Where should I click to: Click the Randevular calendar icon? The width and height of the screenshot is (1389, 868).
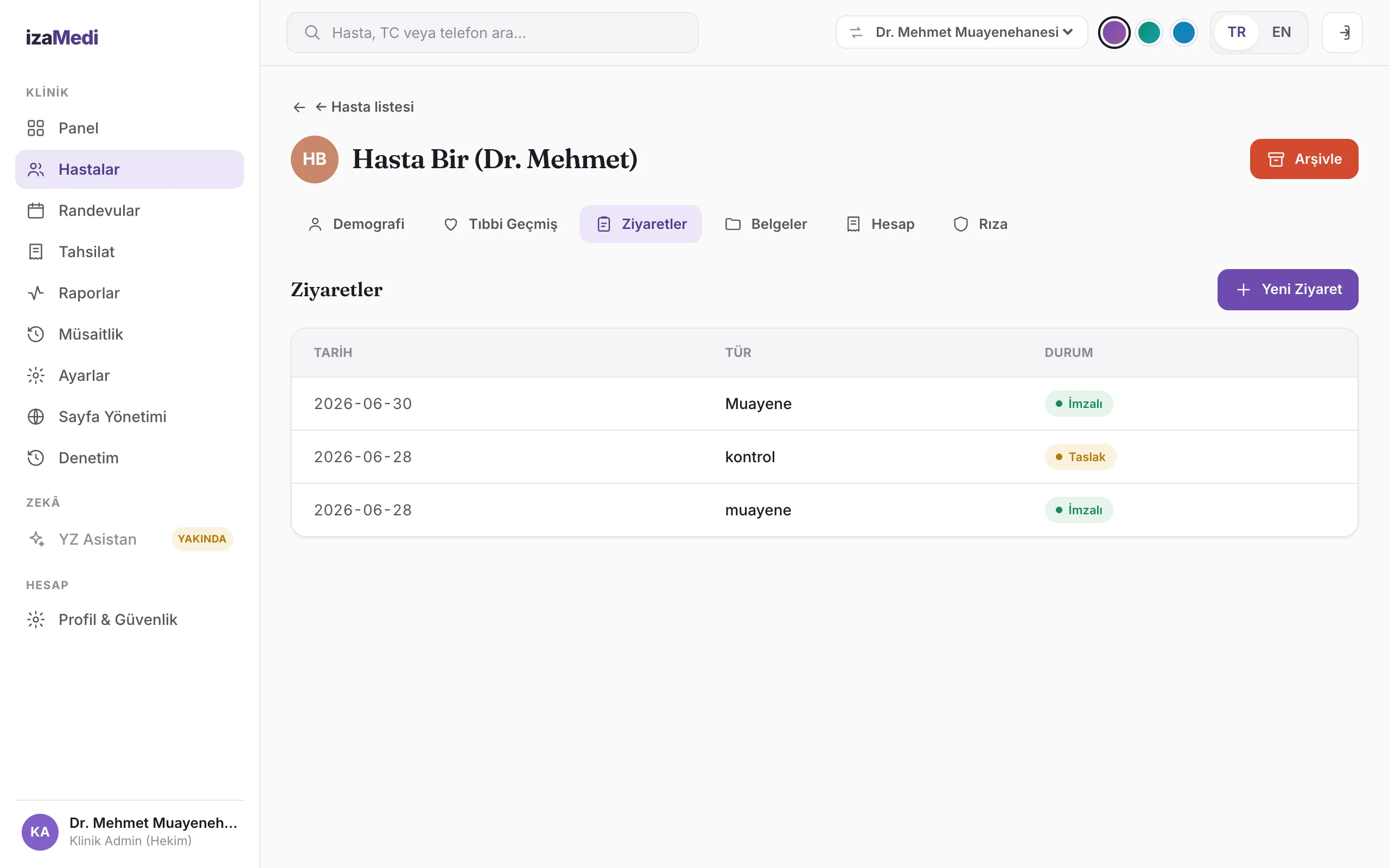[36, 210]
